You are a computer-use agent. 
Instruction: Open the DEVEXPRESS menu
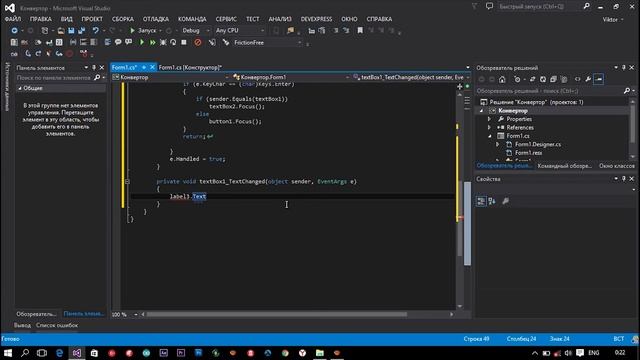pyautogui.click(x=316, y=19)
